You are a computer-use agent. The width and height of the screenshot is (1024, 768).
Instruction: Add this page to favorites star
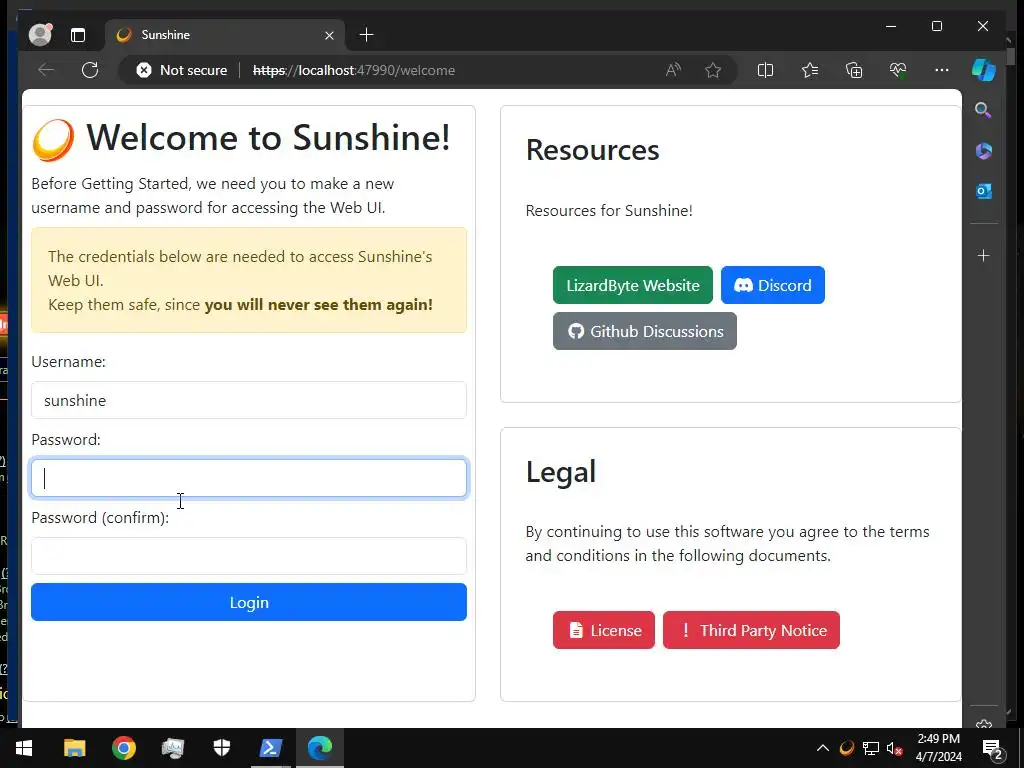tap(713, 70)
